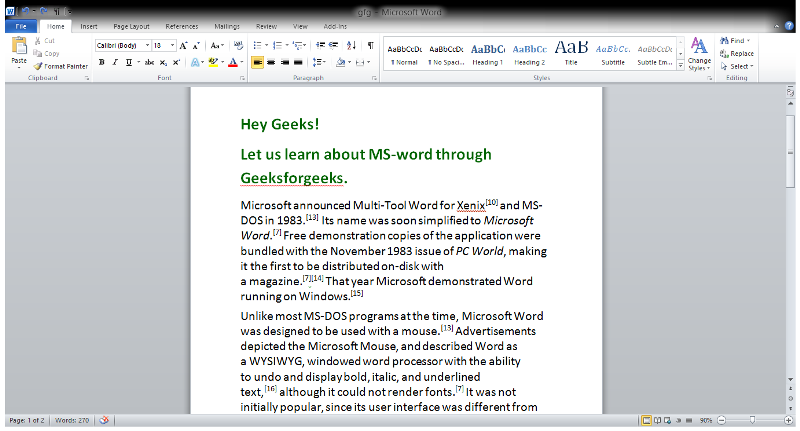Switch to the Page Layout tab
This screenshot has width=800, height=431.
(x=133, y=26)
